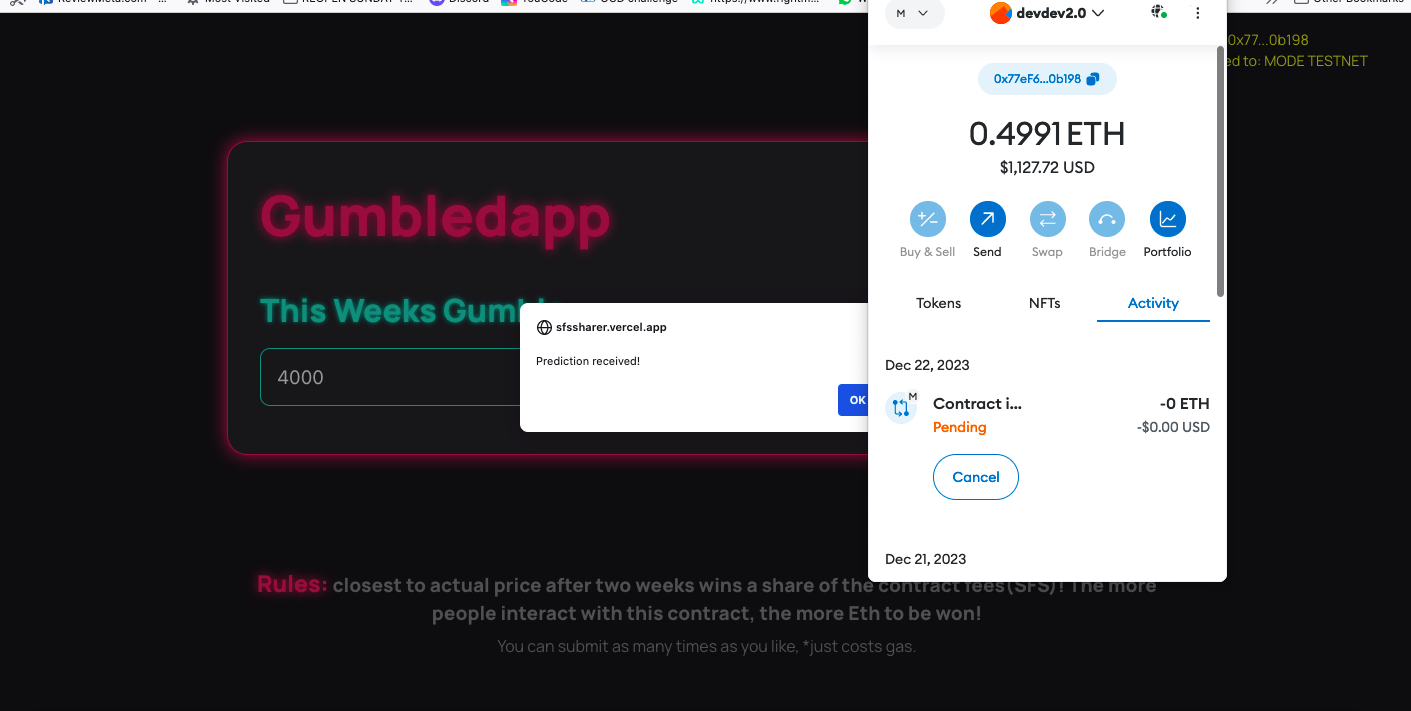The width and height of the screenshot is (1411, 711).
Task: Click the Bridge icon
Action: (1107, 219)
